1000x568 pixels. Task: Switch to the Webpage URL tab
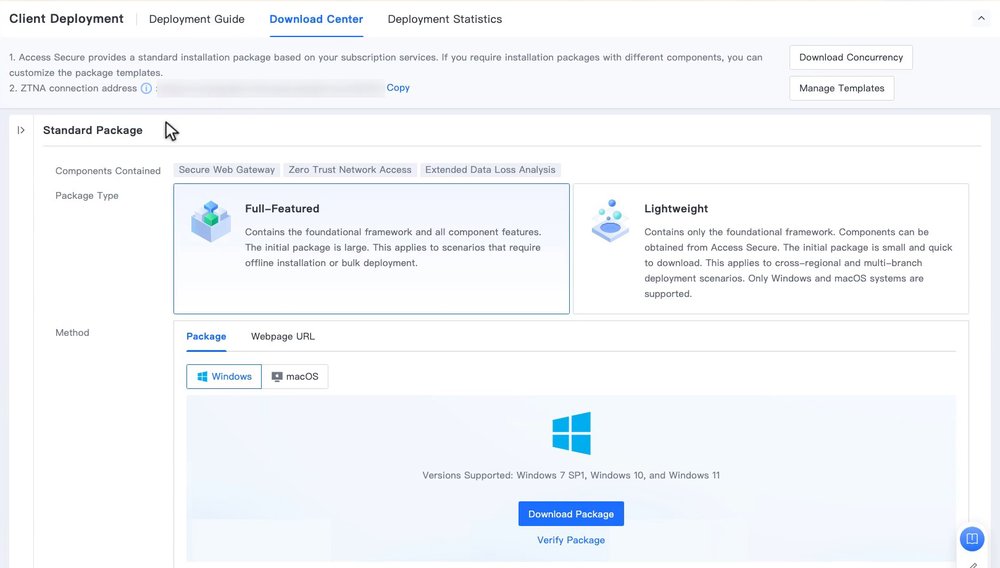point(283,336)
